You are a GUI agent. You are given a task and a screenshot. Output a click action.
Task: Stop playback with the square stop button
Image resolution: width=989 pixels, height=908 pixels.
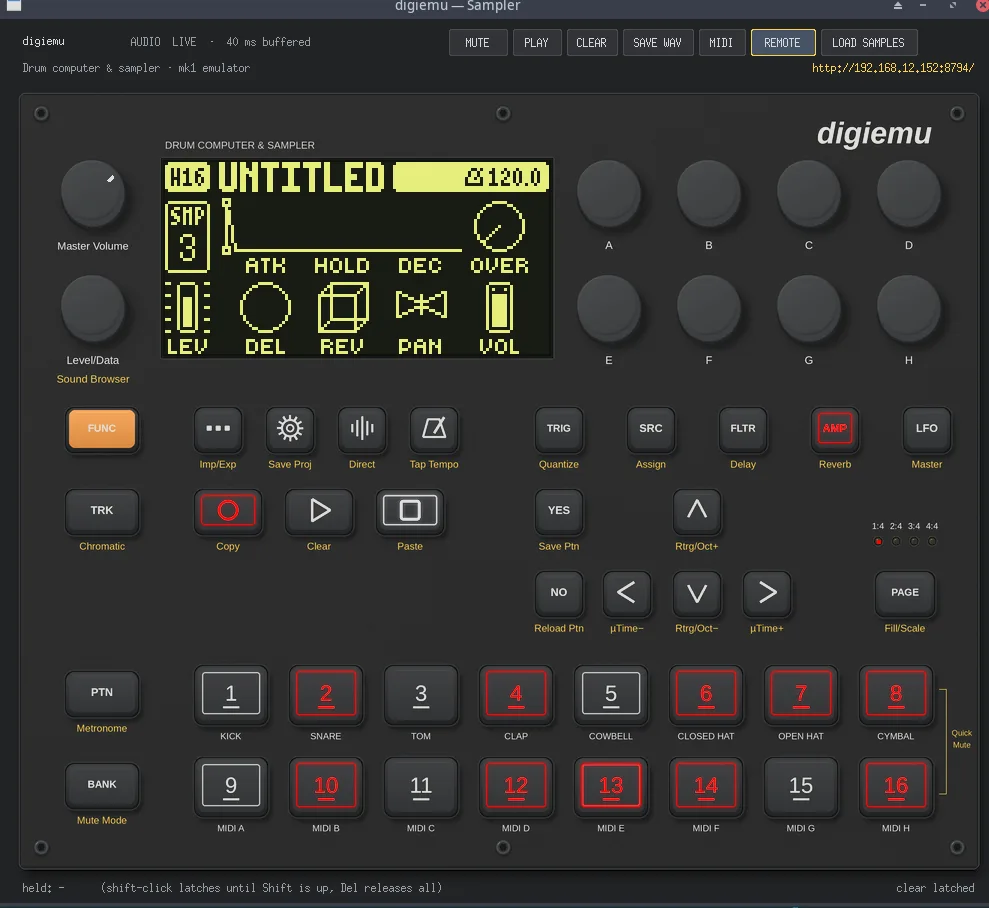(410, 511)
